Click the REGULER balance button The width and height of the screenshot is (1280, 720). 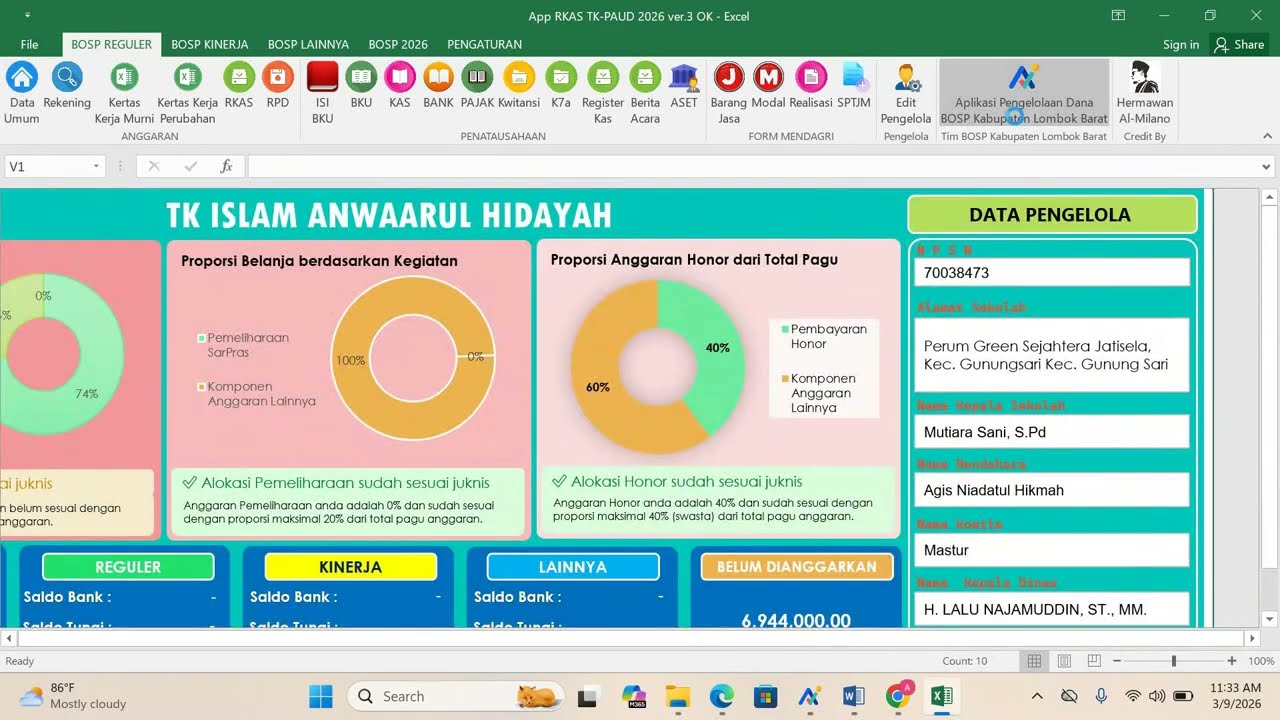128,567
